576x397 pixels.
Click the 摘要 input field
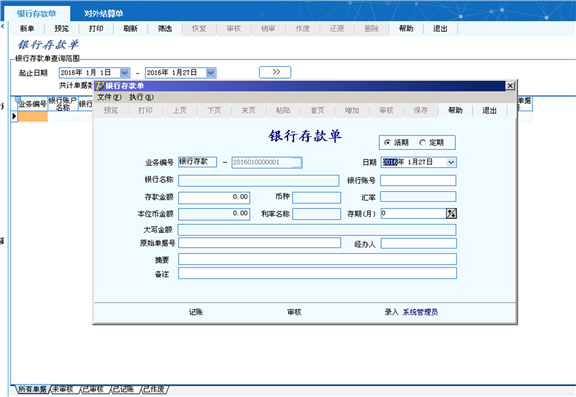[317, 259]
